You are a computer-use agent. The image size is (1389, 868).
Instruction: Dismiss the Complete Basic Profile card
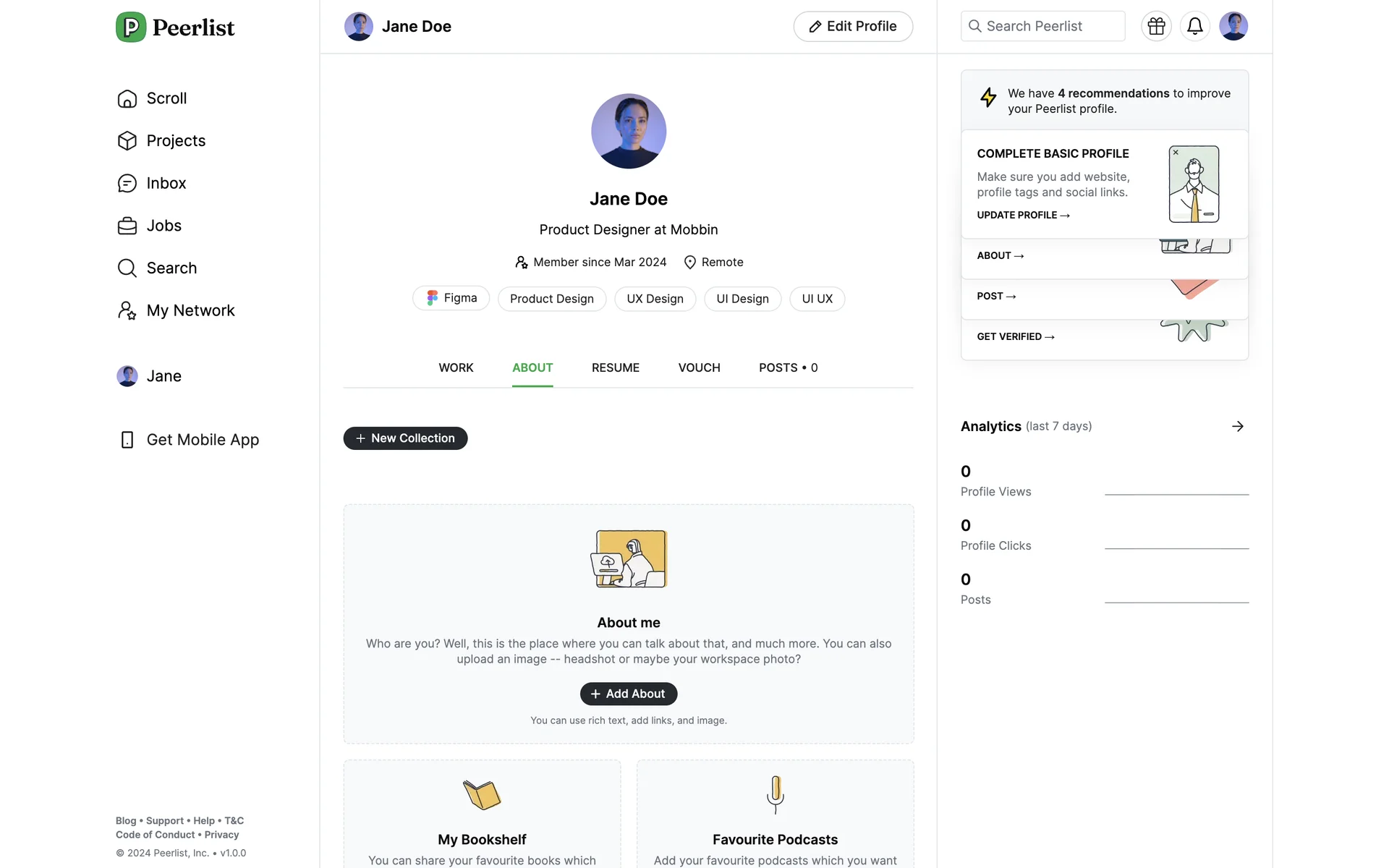(x=1176, y=153)
